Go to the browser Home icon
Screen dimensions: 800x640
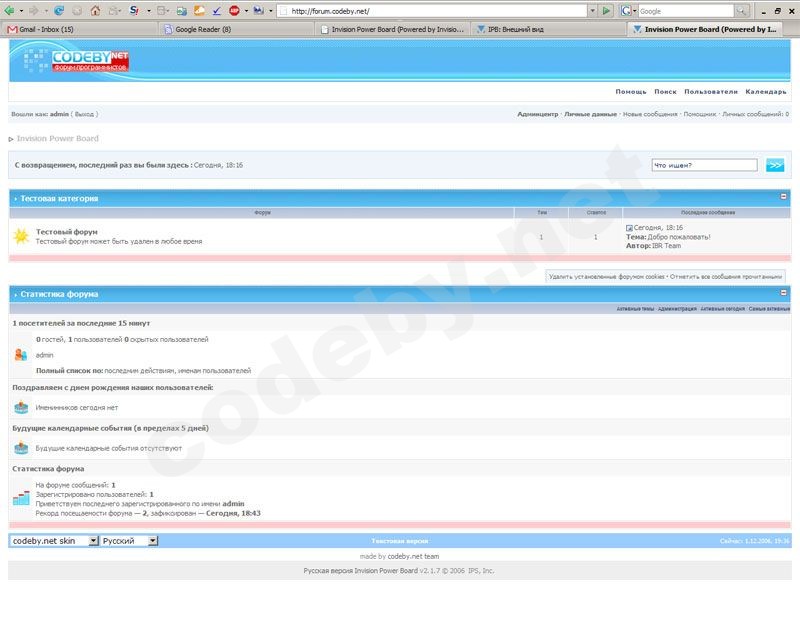pos(95,10)
